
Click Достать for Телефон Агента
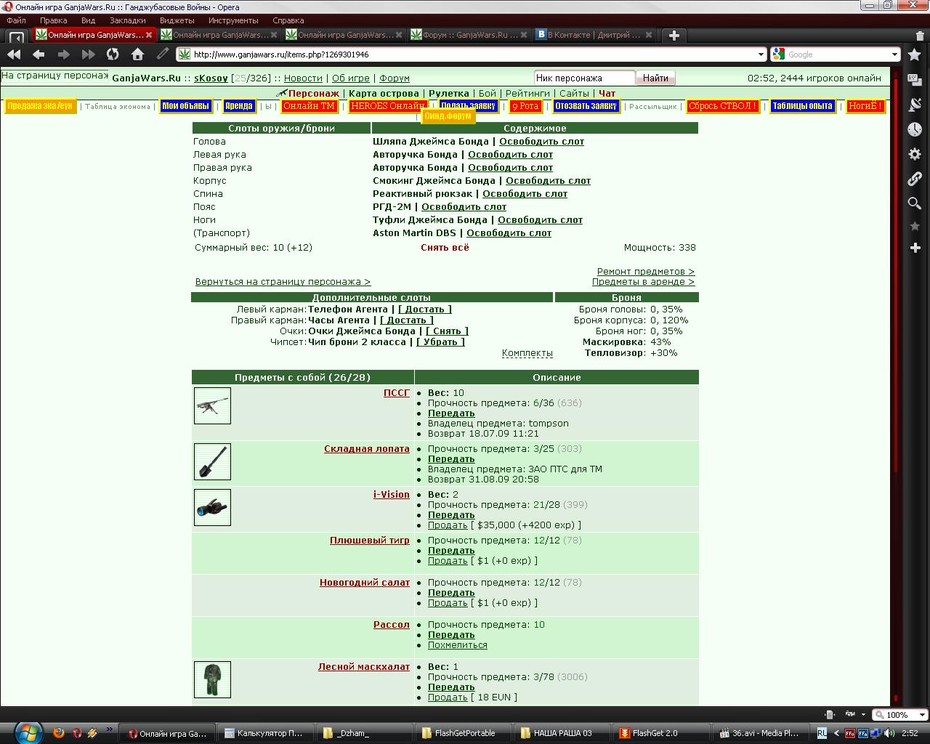point(425,309)
